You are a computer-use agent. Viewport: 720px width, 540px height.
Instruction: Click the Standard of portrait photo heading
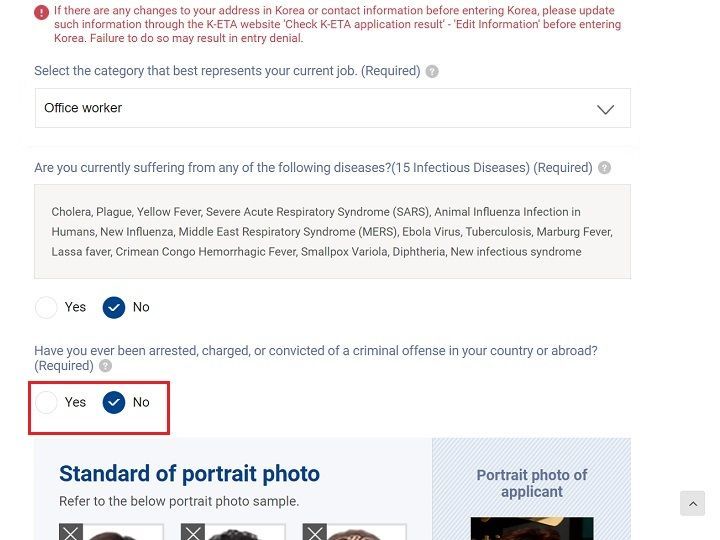189,474
